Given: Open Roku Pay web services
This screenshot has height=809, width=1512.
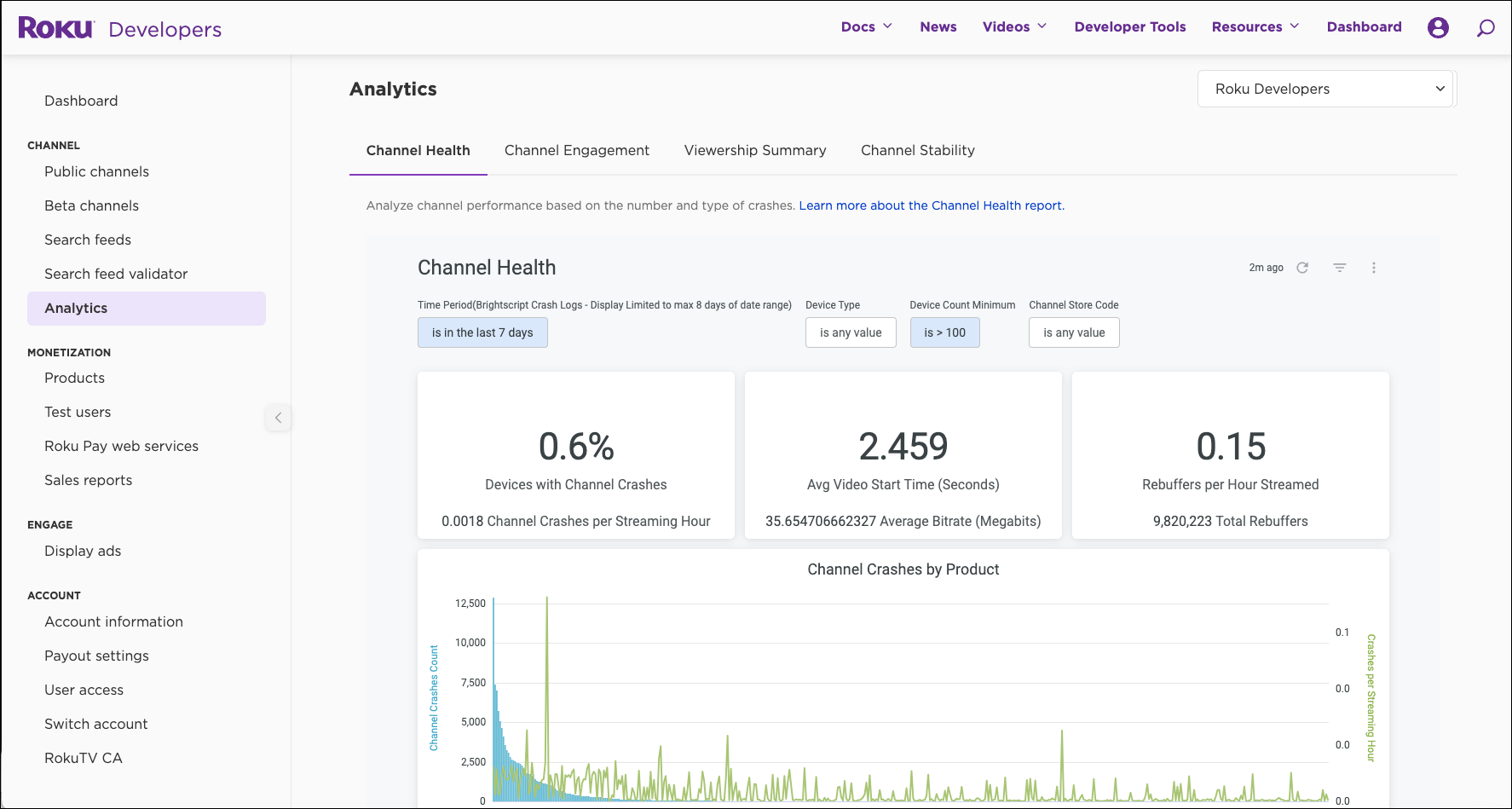Looking at the screenshot, I should (121, 446).
